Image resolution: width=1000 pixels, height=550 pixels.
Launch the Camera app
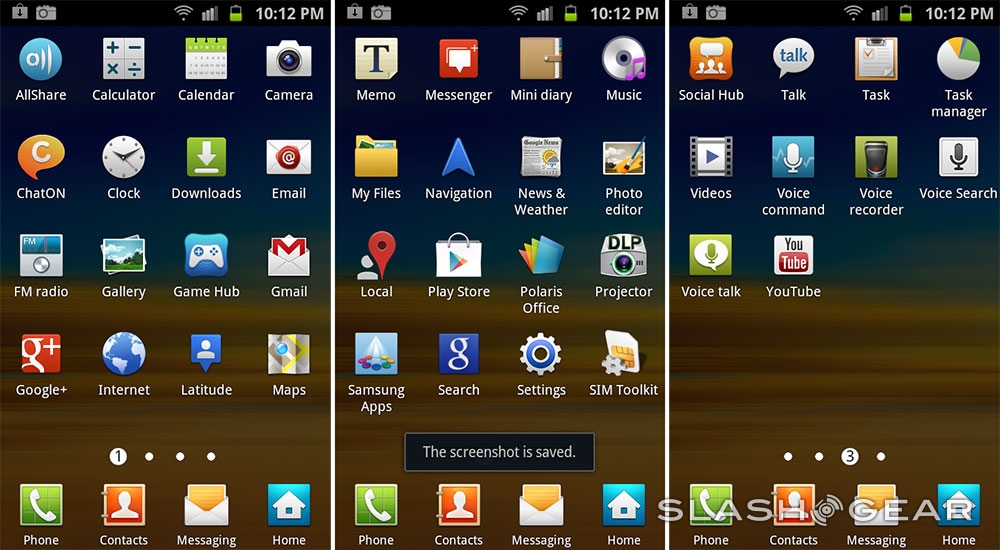(289, 59)
